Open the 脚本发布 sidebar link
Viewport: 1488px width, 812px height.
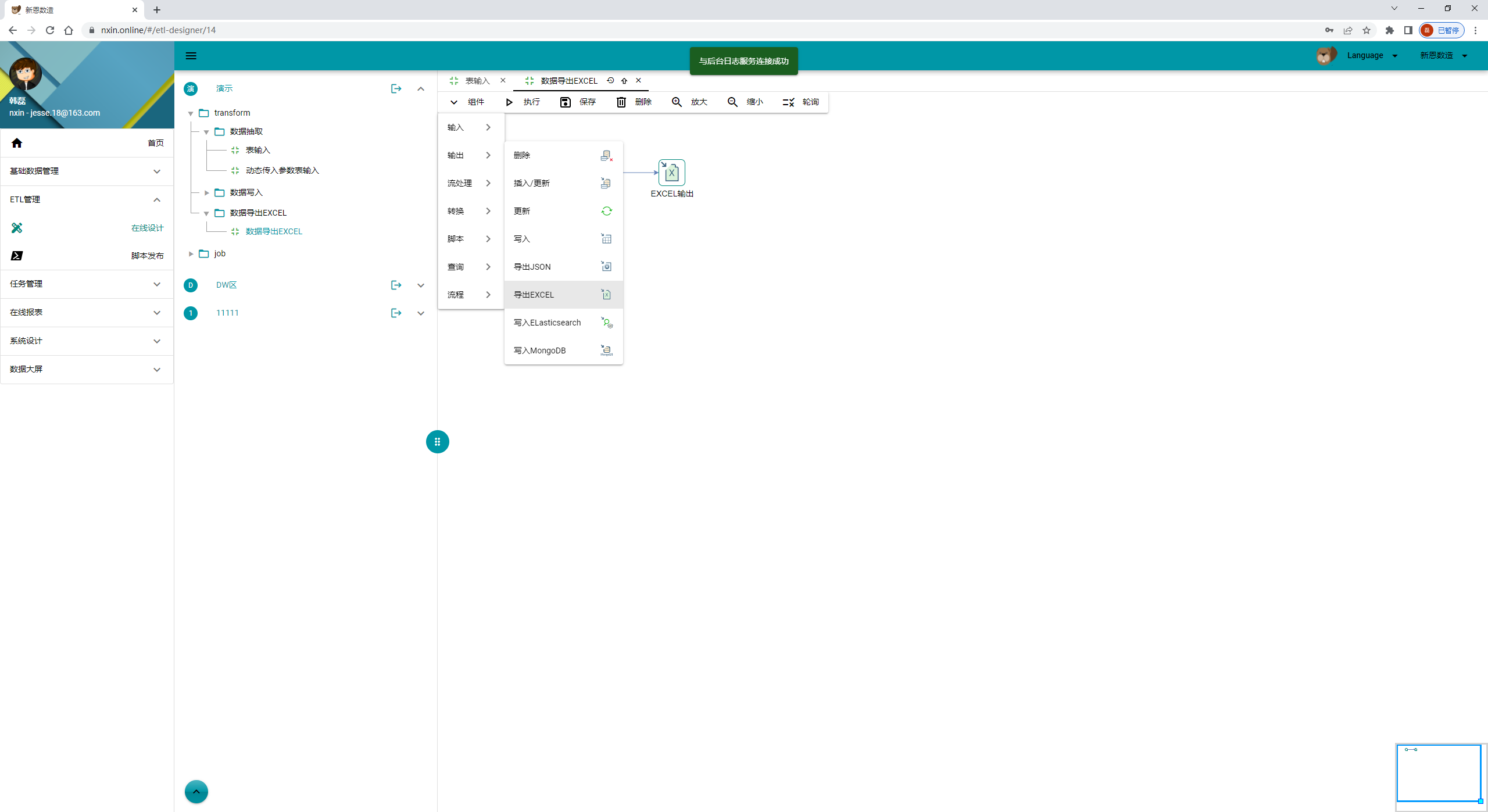[147, 256]
